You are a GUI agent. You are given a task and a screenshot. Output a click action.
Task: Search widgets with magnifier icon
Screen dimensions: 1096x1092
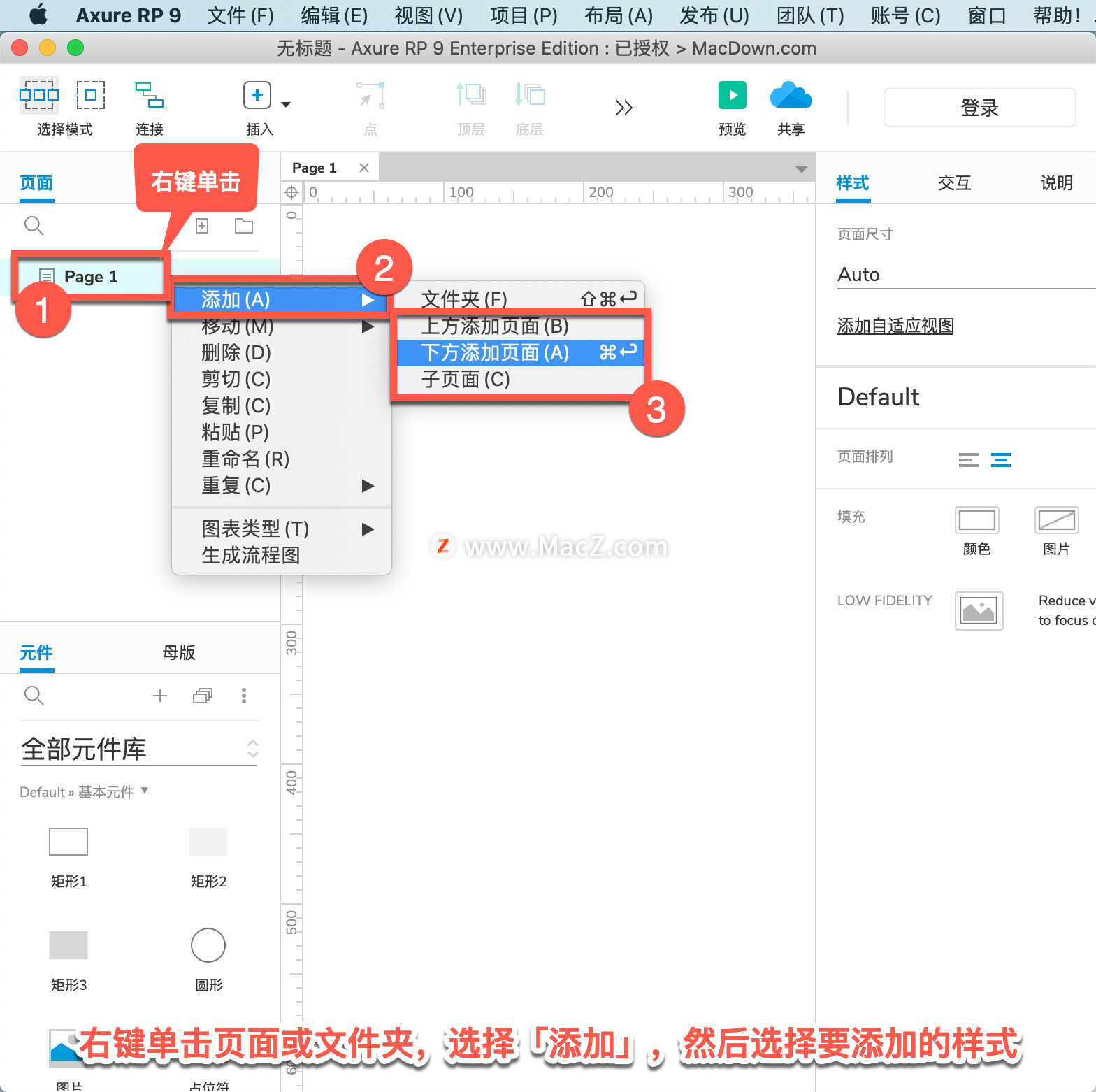click(34, 696)
